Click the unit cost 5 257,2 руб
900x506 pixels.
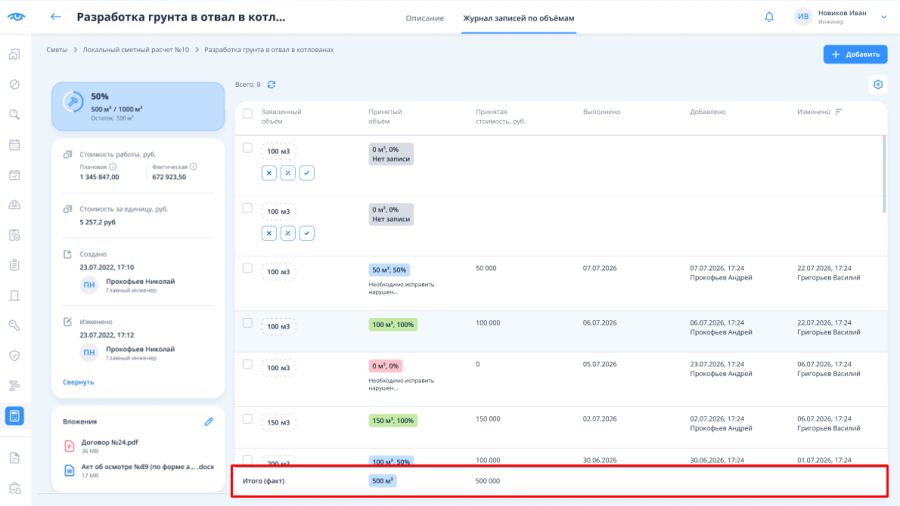point(98,222)
